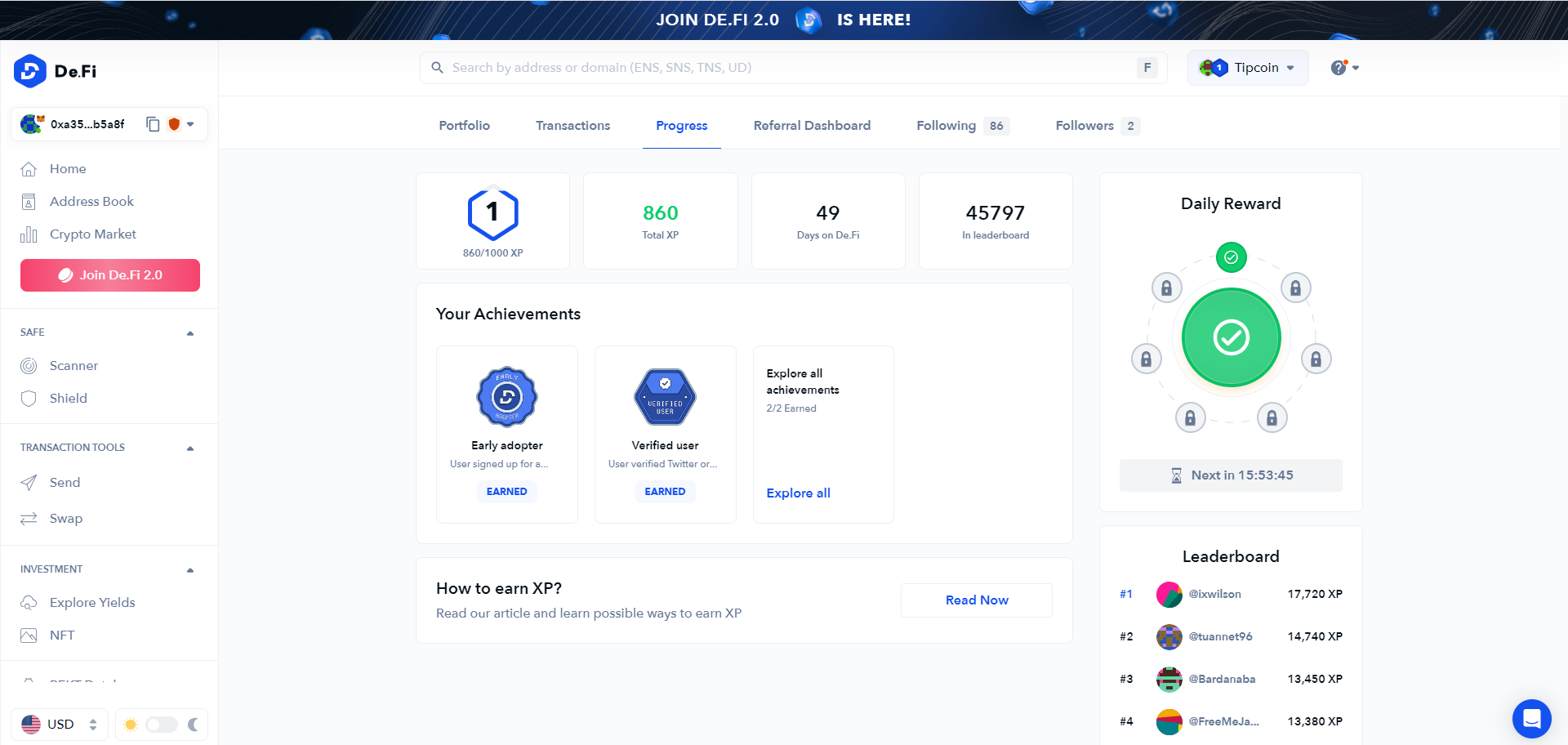Click the Home house icon
The width and height of the screenshot is (1568, 745).
[29, 169]
